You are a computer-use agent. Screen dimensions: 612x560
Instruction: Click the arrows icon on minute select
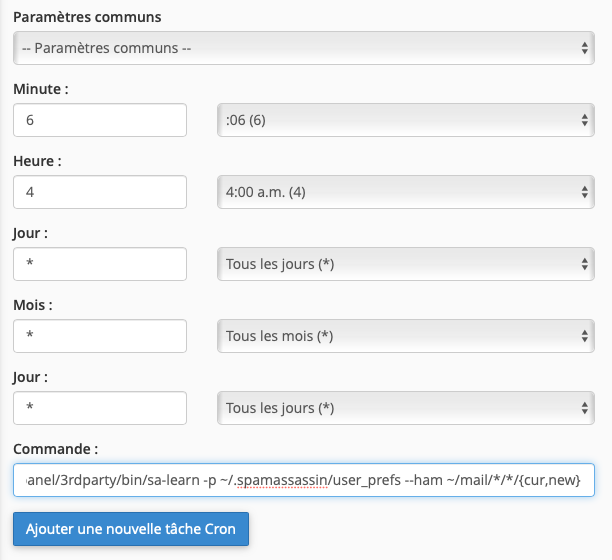(584, 120)
